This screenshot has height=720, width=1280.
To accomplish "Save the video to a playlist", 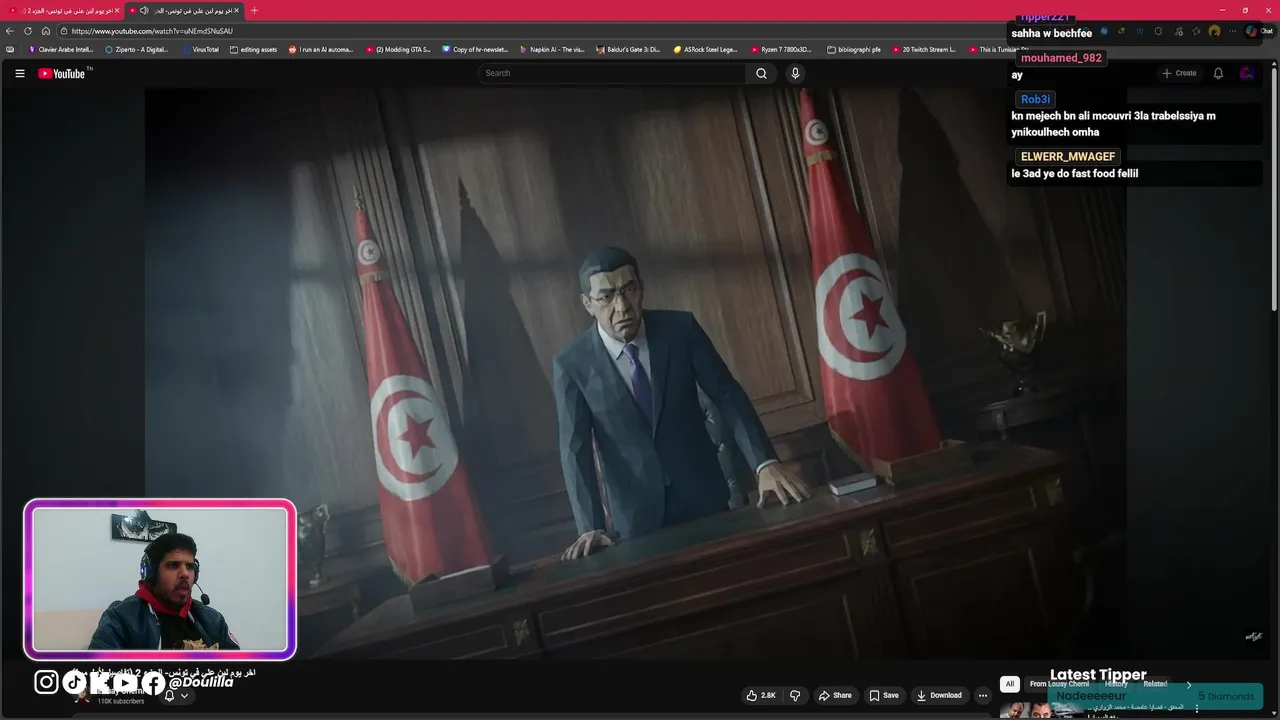I will pyautogui.click(x=884, y=695).
